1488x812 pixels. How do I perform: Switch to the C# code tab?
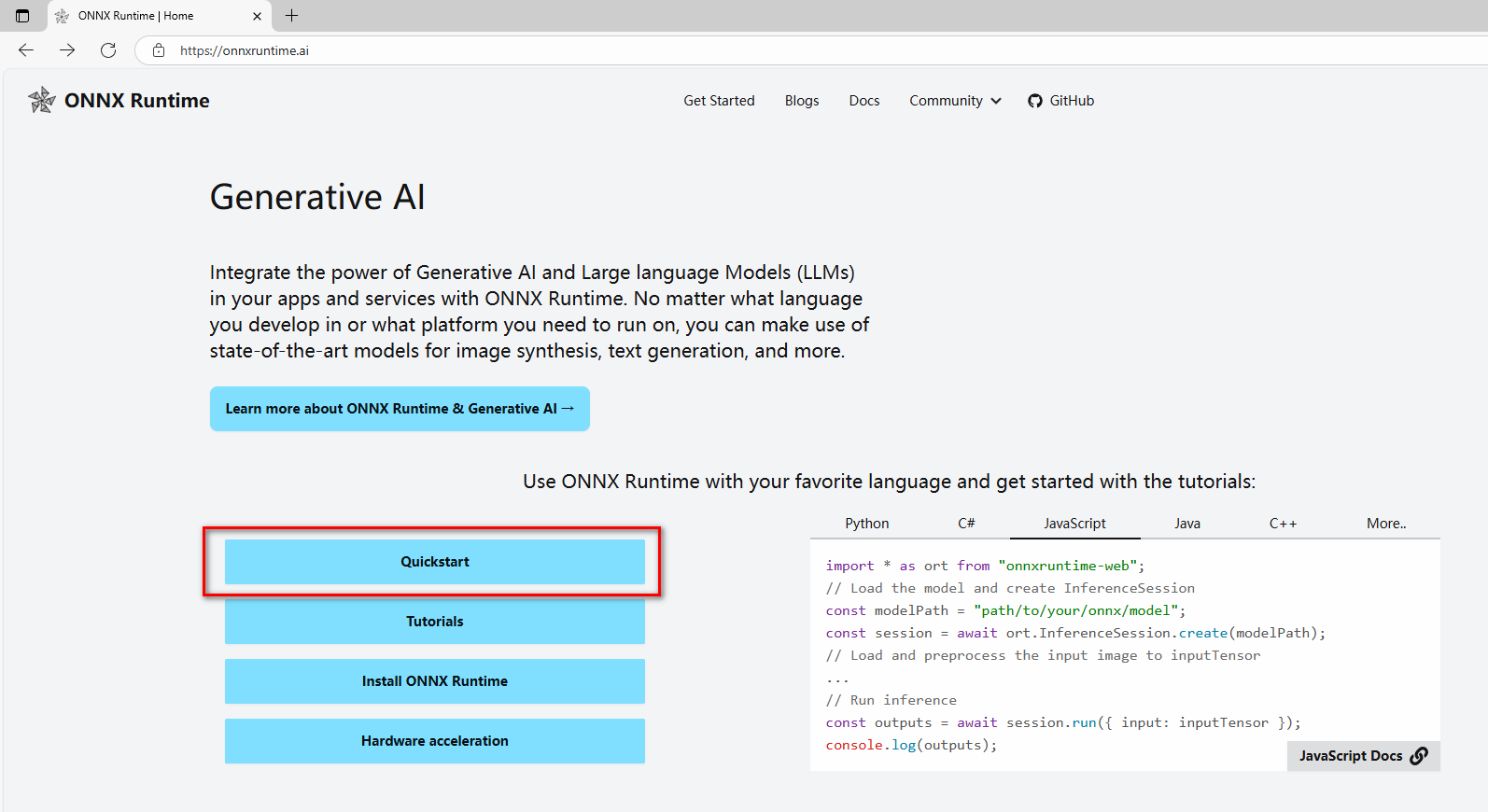[x=966, y=524]
